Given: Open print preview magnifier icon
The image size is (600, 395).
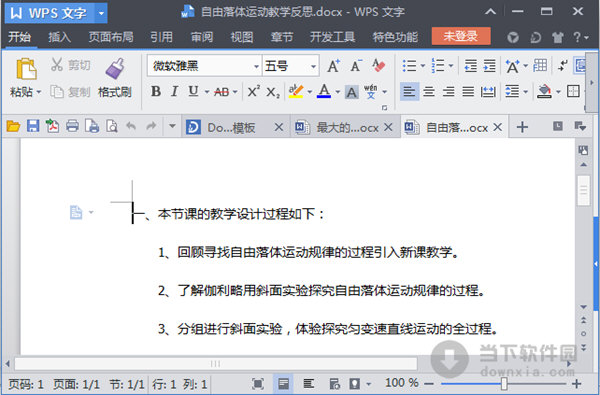Looking at the screenshot, I should click(x=112, y=126).
